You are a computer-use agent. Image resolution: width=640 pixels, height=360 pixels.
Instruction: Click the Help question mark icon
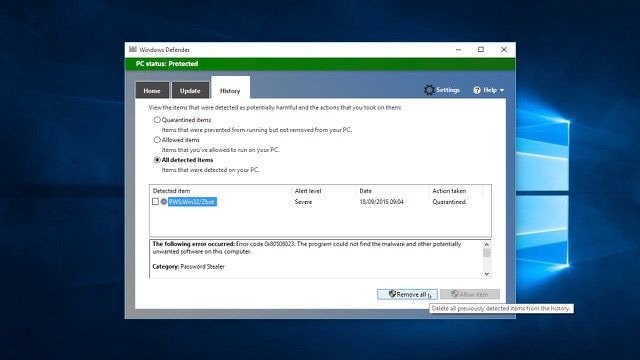click(x=477, y=90)
